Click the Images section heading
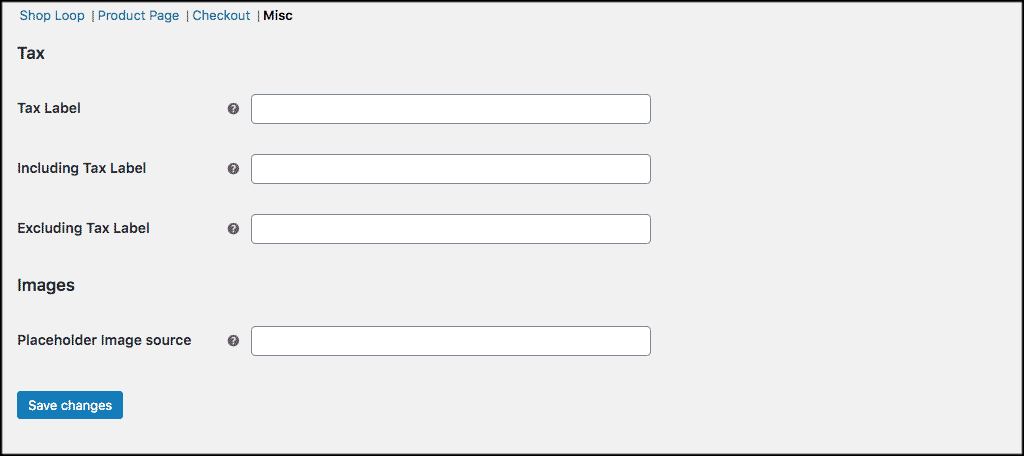This screenshot has height=456, width=1024. (46, 285)
